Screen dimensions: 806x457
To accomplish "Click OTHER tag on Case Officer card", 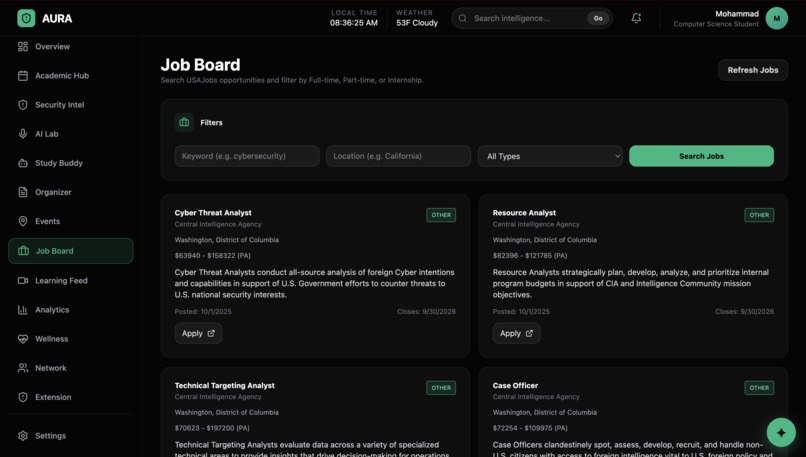I will click(759, 388).
